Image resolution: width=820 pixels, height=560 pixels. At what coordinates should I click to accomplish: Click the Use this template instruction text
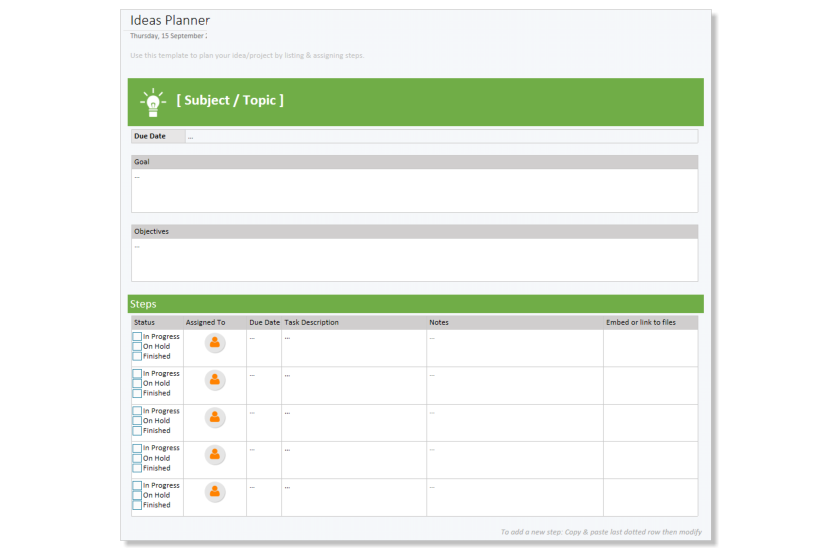tap(247, 55)
